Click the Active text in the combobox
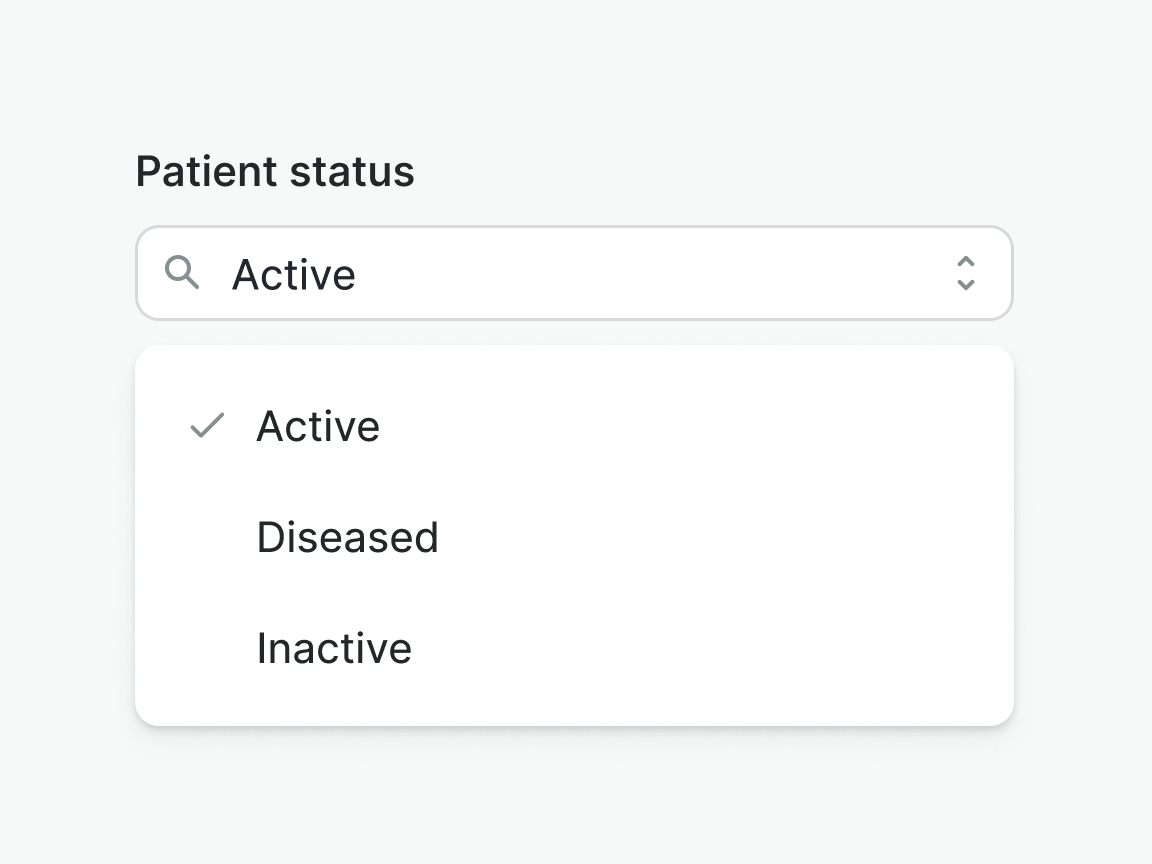This screenshot has height=864, width=1152. 294,274
